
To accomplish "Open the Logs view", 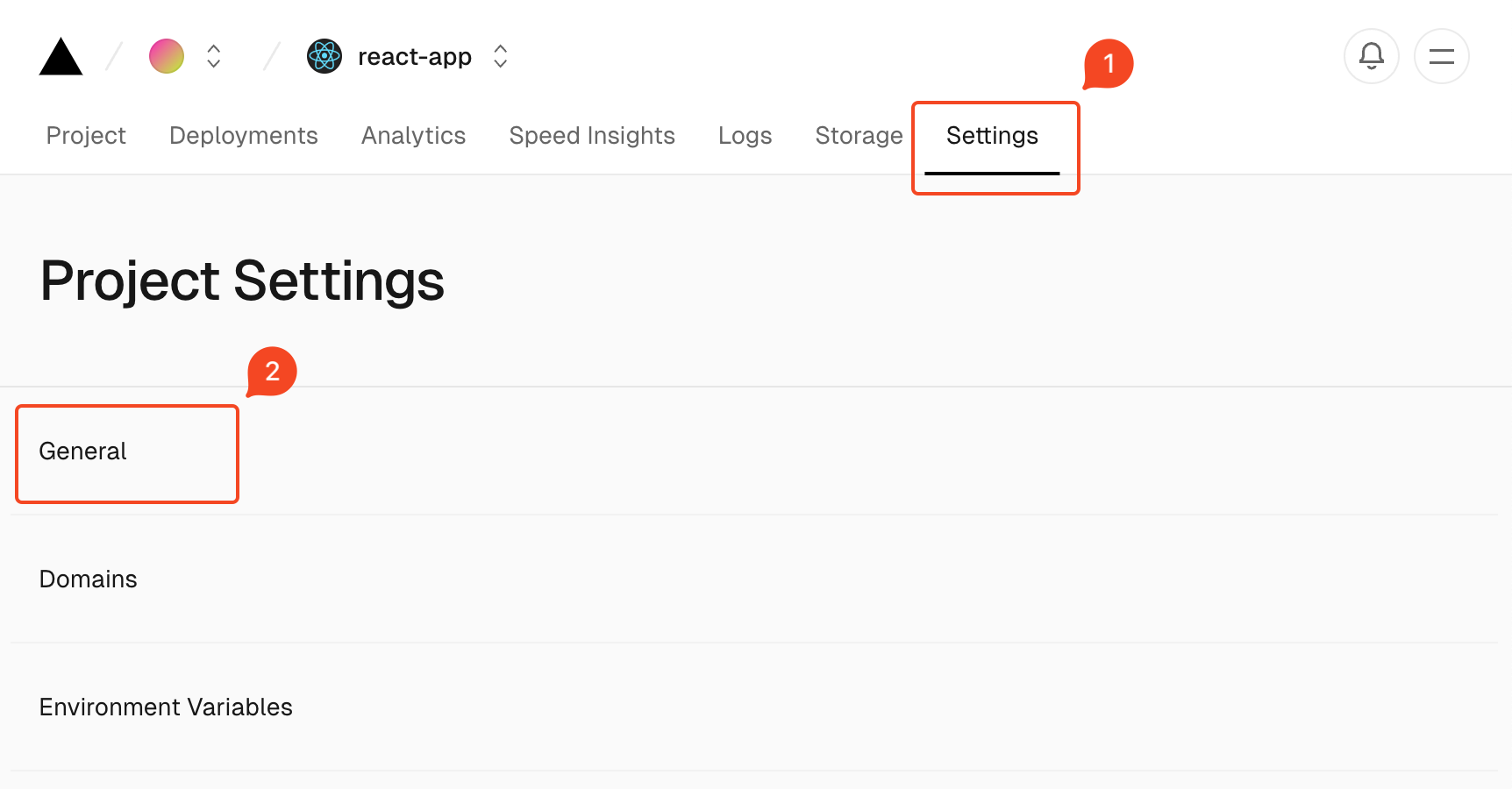I will tap(744, 136).
